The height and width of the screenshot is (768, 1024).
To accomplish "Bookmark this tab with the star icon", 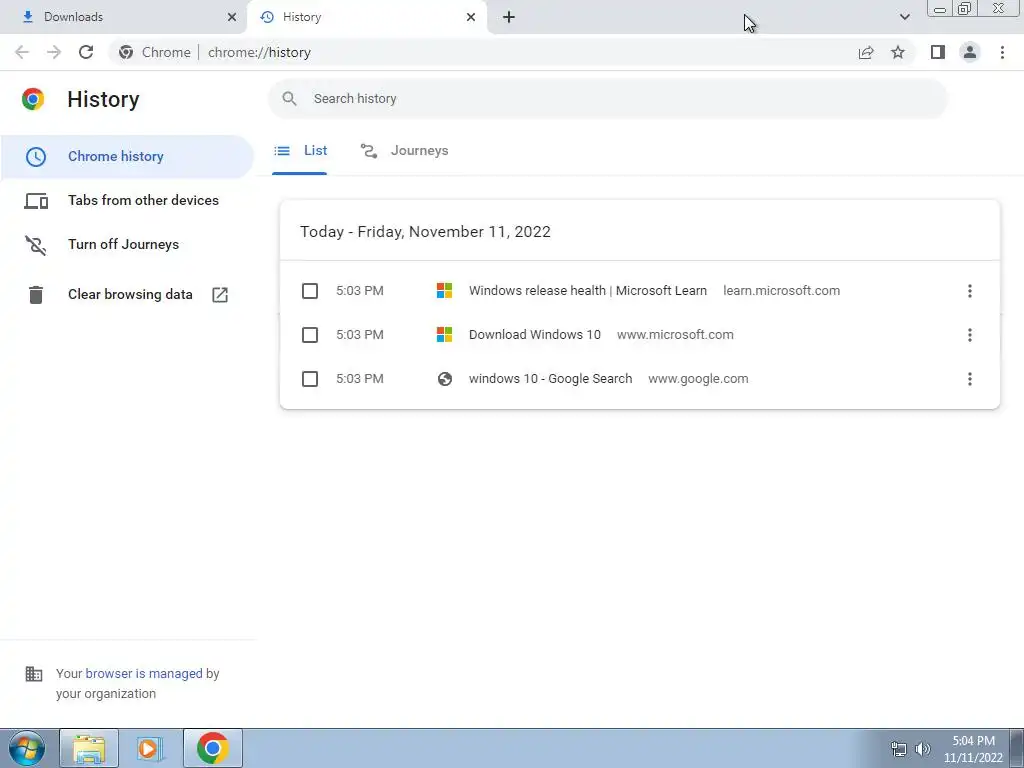I will (898, 52).
